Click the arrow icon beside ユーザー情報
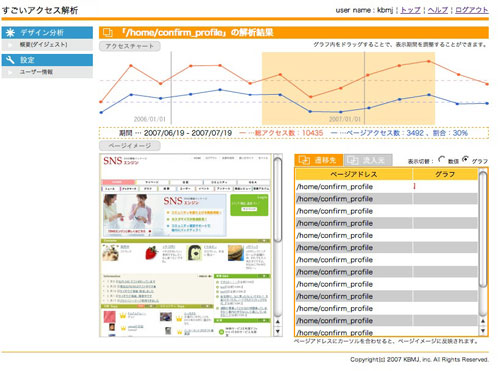This screenshot has height=371, width=500. 10,72
